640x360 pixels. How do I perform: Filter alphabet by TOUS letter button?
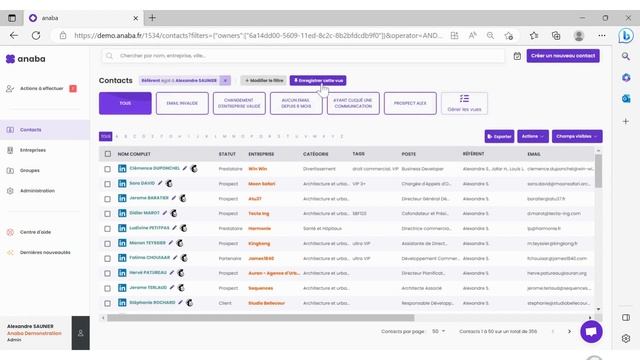click(105, 136)
